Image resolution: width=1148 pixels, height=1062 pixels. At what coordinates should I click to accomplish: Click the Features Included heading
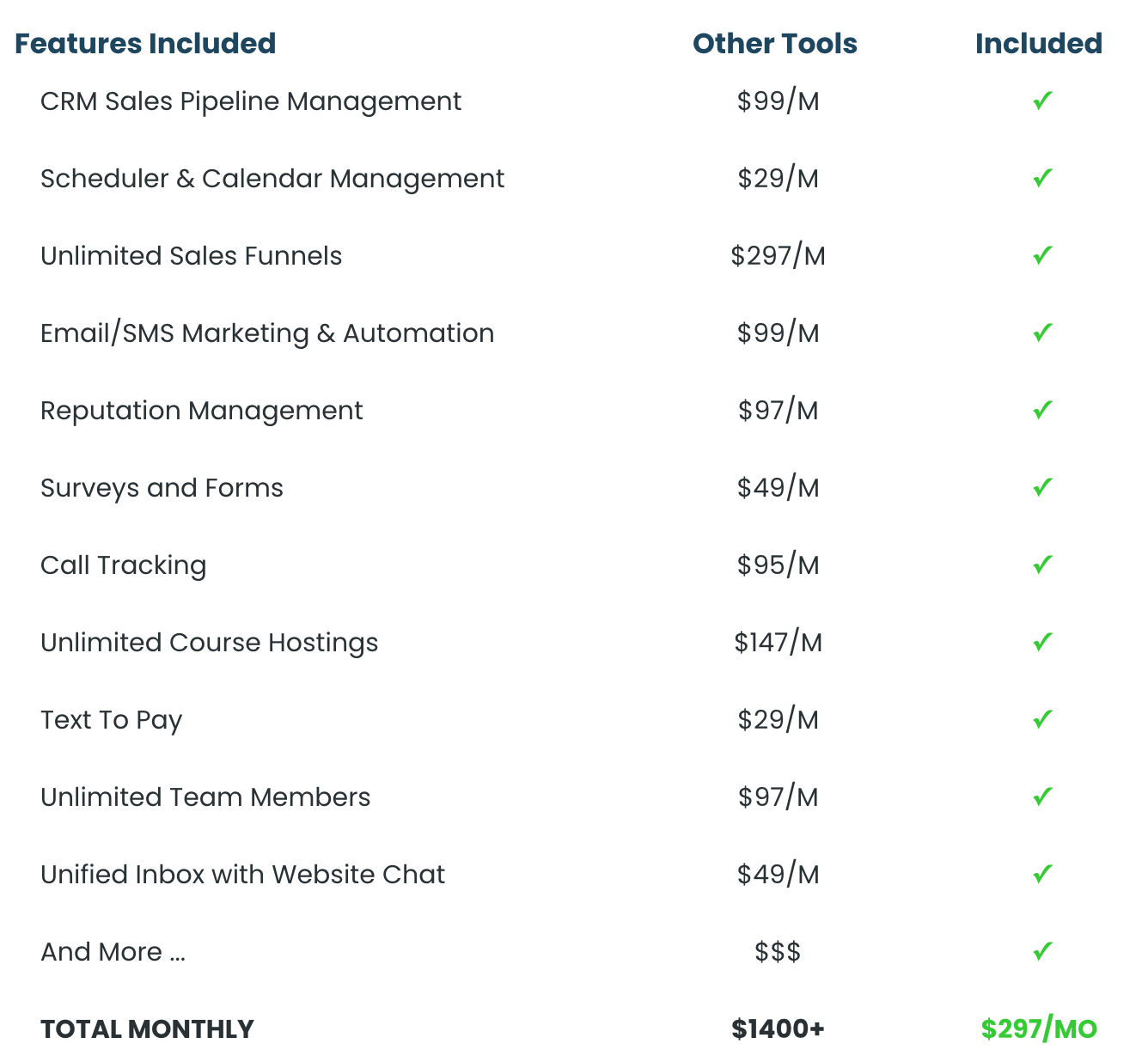pyautogui.click(x=145, y=44)
